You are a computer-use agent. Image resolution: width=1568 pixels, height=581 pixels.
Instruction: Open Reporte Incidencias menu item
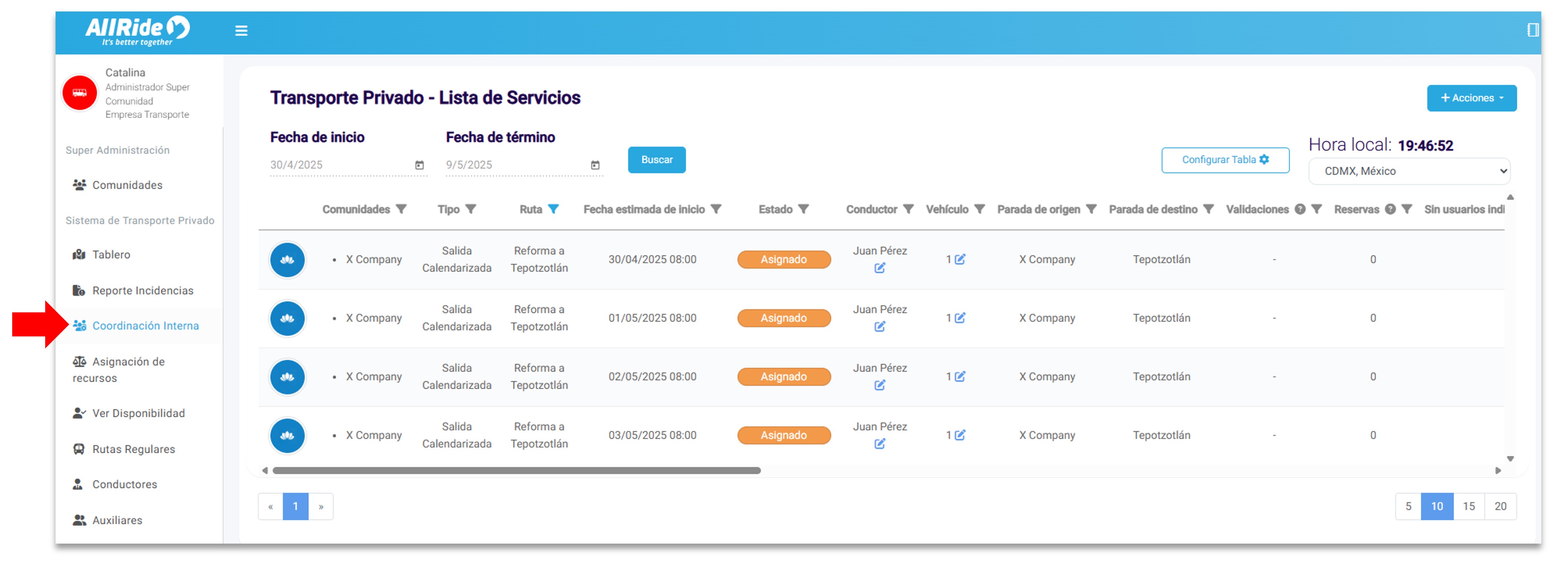pyautogui.click(x=143, y=291)
